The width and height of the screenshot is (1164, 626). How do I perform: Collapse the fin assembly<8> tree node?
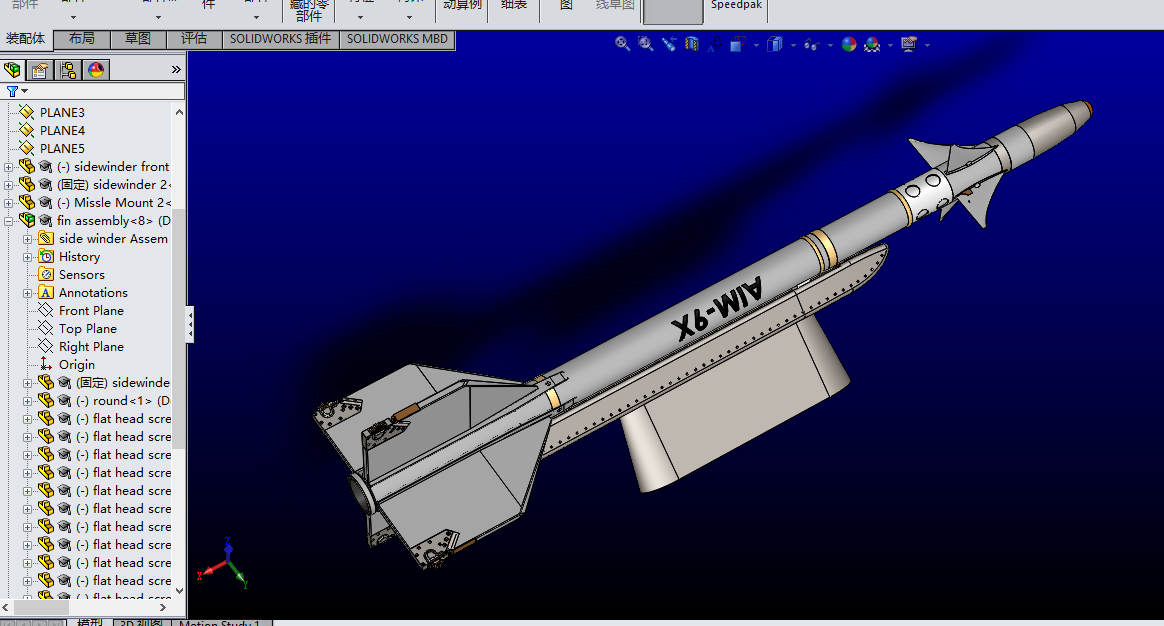[8, 221]
